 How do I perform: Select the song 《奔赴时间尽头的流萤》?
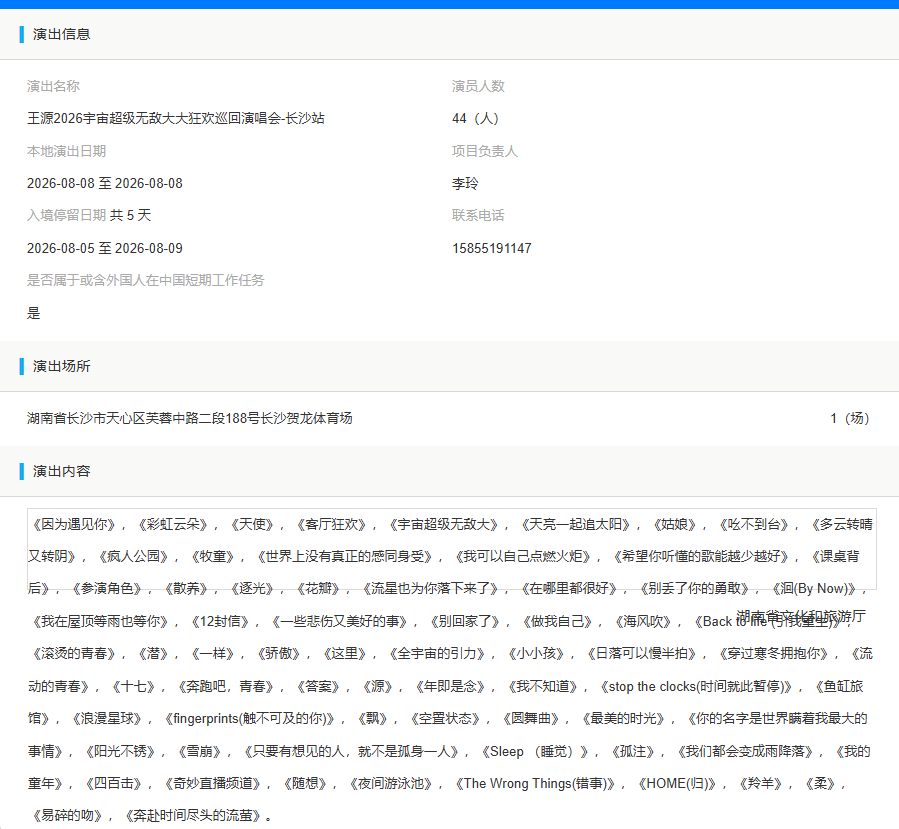click(194, 816)
